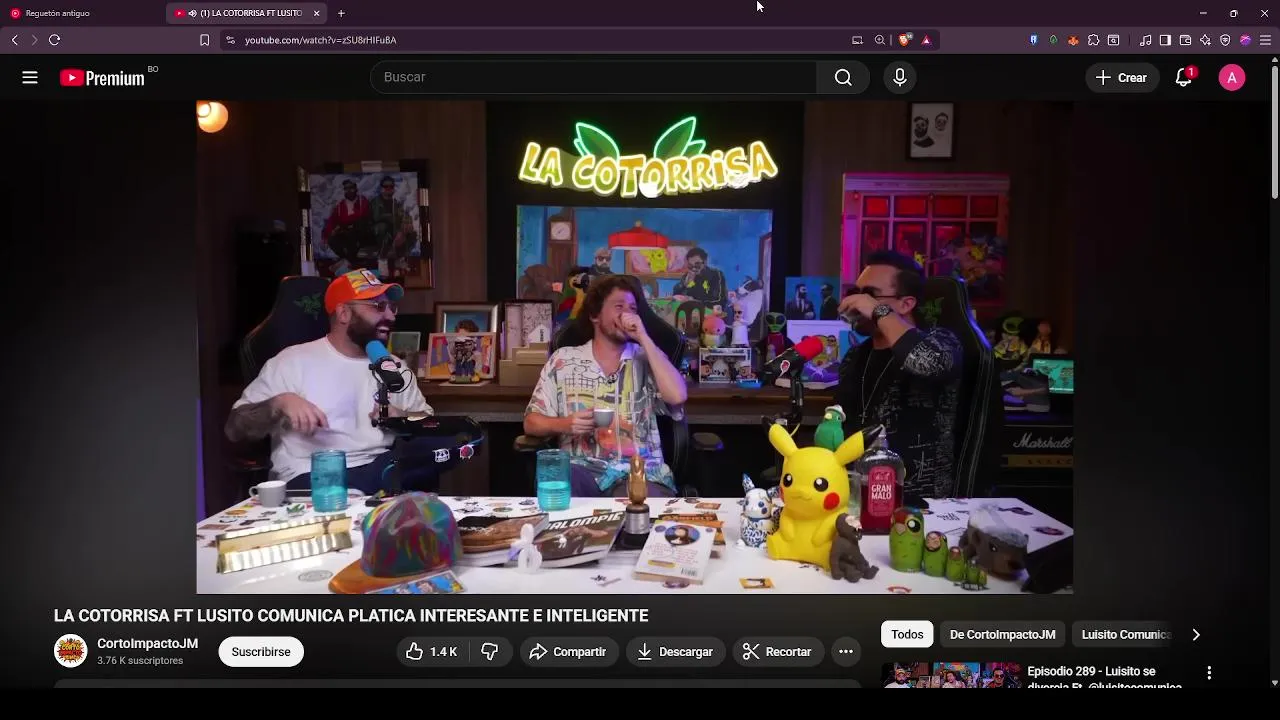Click the video player area
This screenshot has width=1280, height=720.
634,346
